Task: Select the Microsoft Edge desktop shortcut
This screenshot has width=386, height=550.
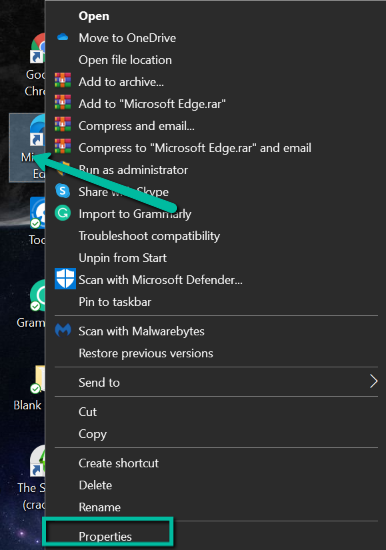Action: coord(27,148)
